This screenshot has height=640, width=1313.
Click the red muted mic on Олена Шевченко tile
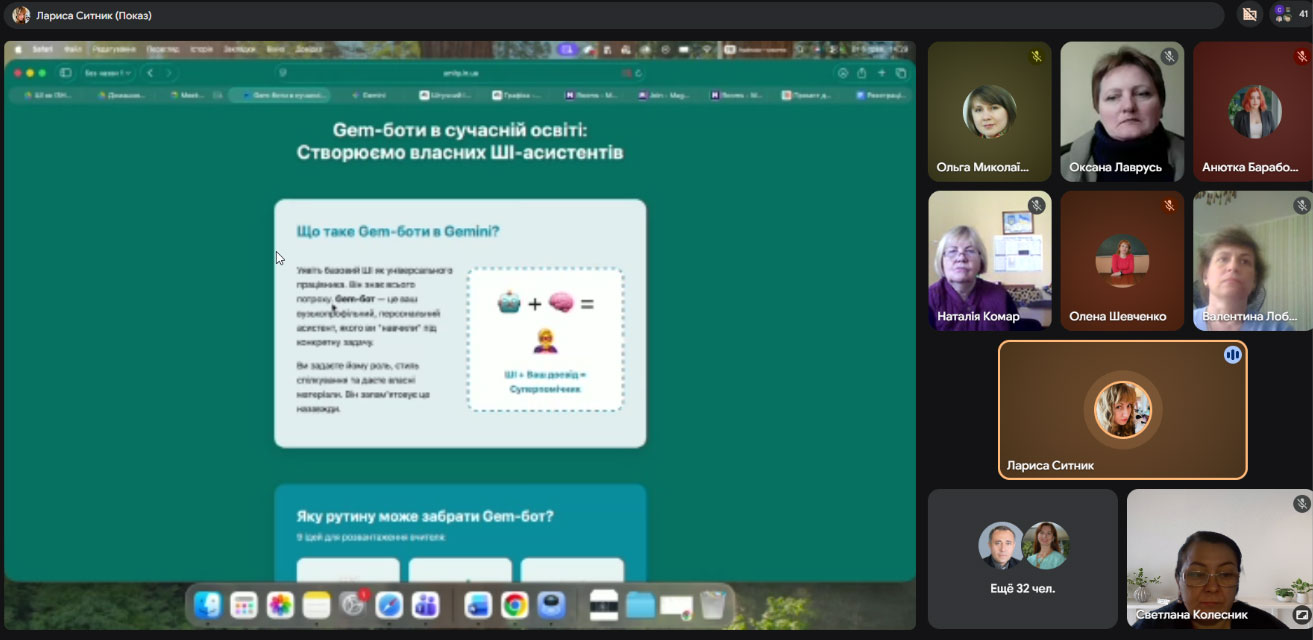[x=1169, y=206]
